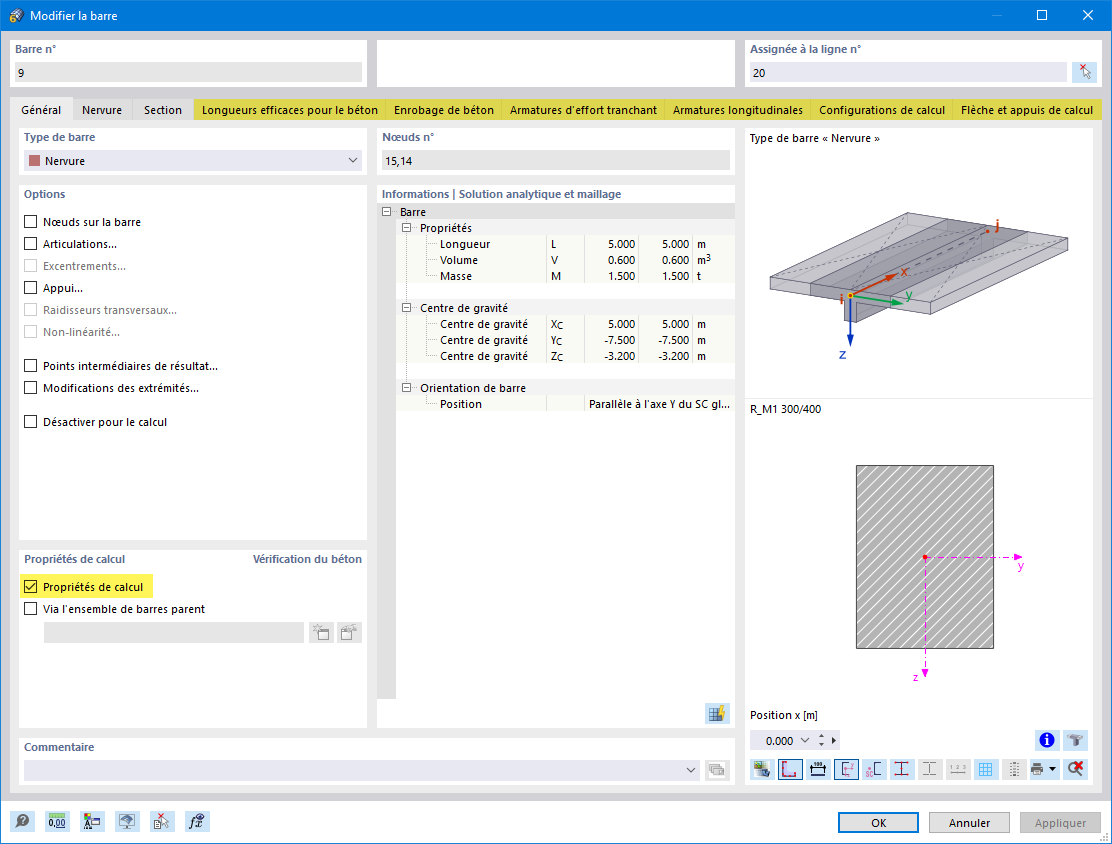Image resolution: width=1112 pixels, height=844 pixels.
Task: Click the pick-line cursor icon beside line 20
Action: click(x=1084, y=72)
